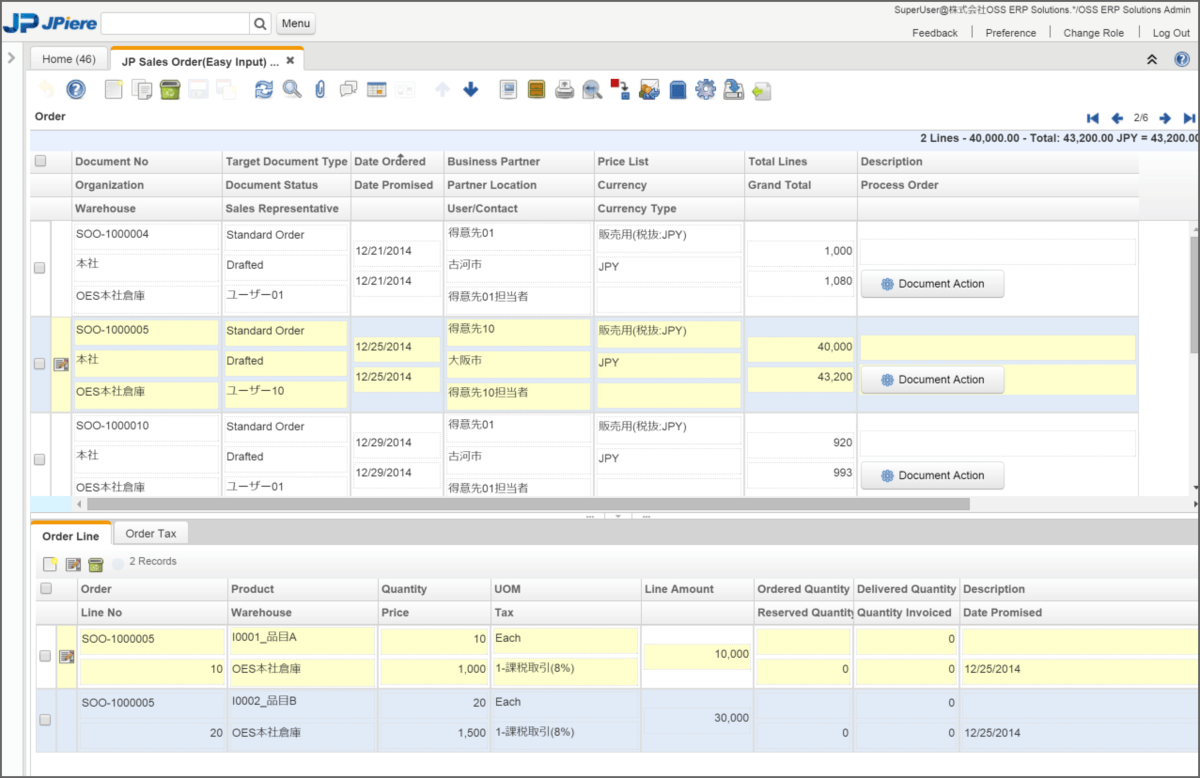This screenshot has height=778, width=1200.
Task: Switch to the Home (46) tab
Action: click(69, 59)
